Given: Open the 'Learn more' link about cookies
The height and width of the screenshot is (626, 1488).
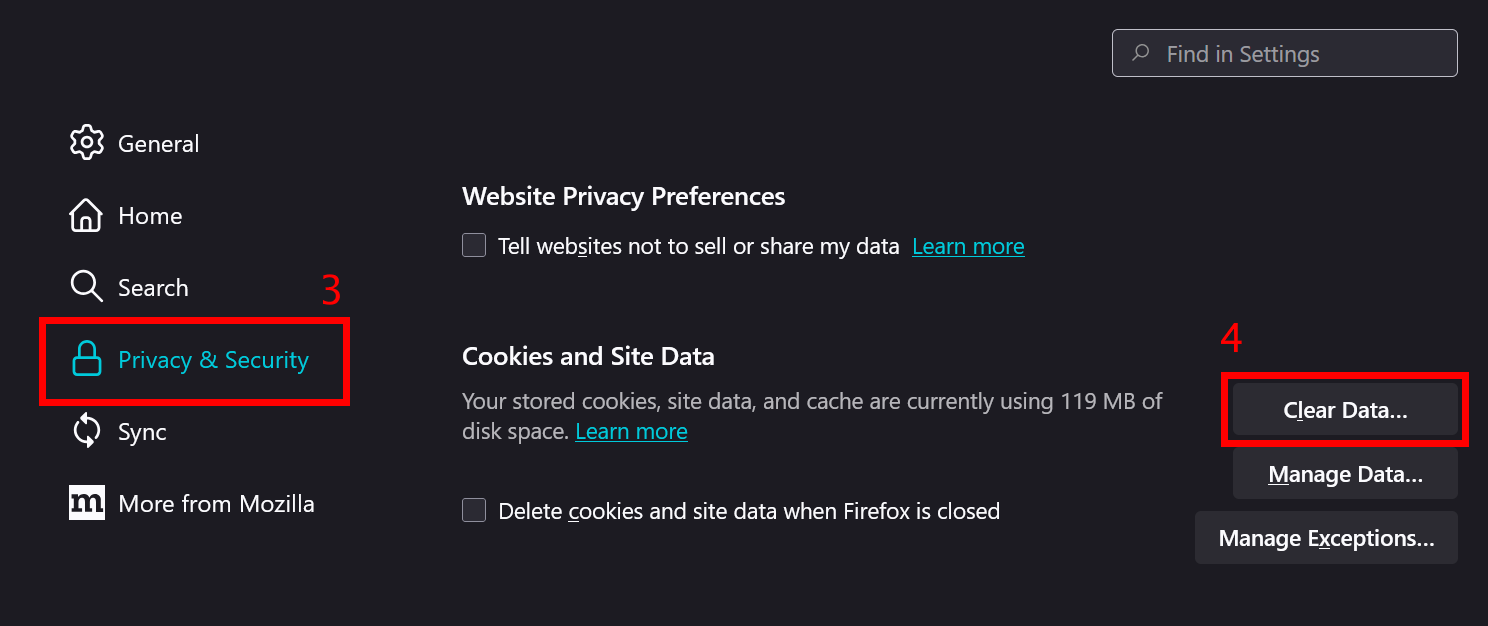Looking at the screenshot, I should pos(631,430).
